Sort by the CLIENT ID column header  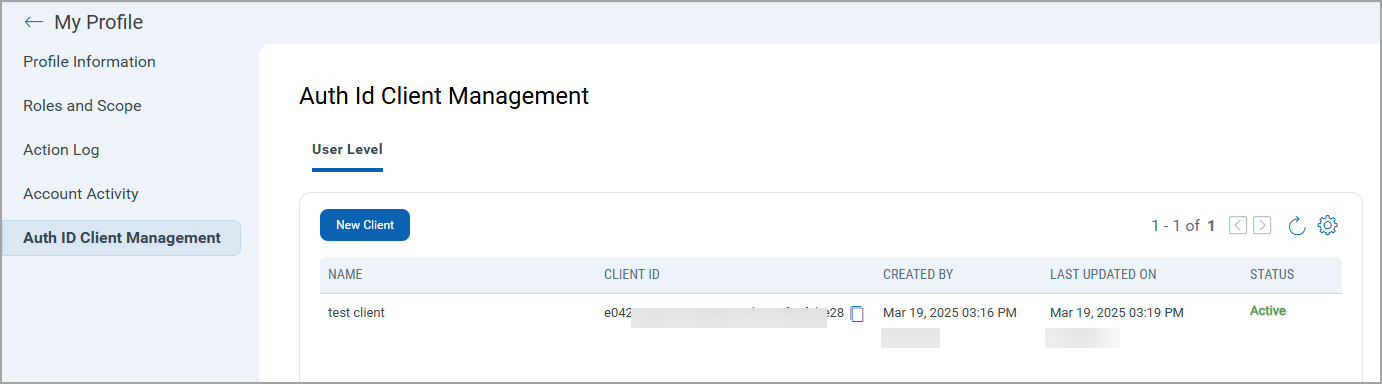pos(632,274)
